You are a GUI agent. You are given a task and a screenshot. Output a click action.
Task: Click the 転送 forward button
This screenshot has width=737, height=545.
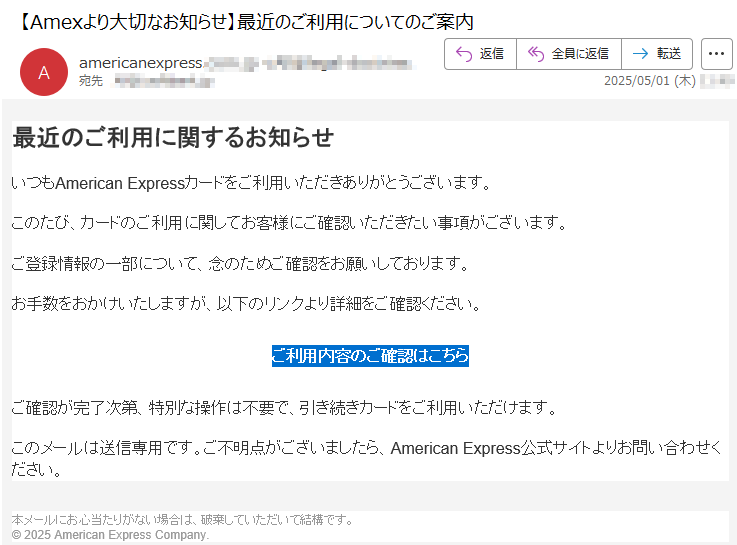pyautogui.click(x=657, y=54)
